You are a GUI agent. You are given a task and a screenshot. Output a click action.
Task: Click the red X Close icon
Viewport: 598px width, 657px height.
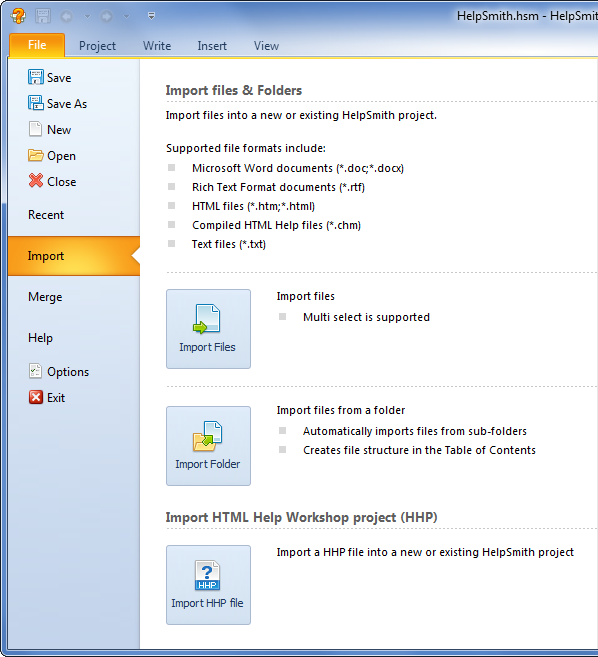[x=36, y=181]
